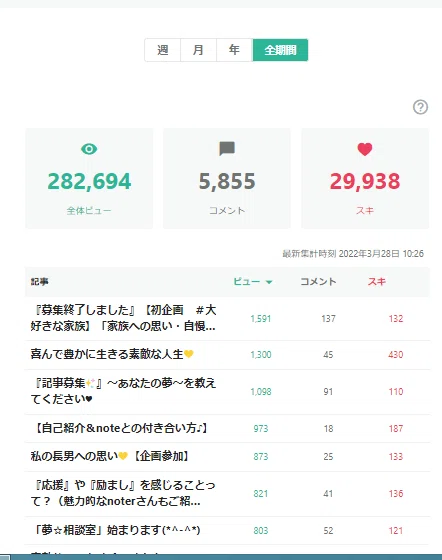Select the 年 period tab

coord(235,50)
